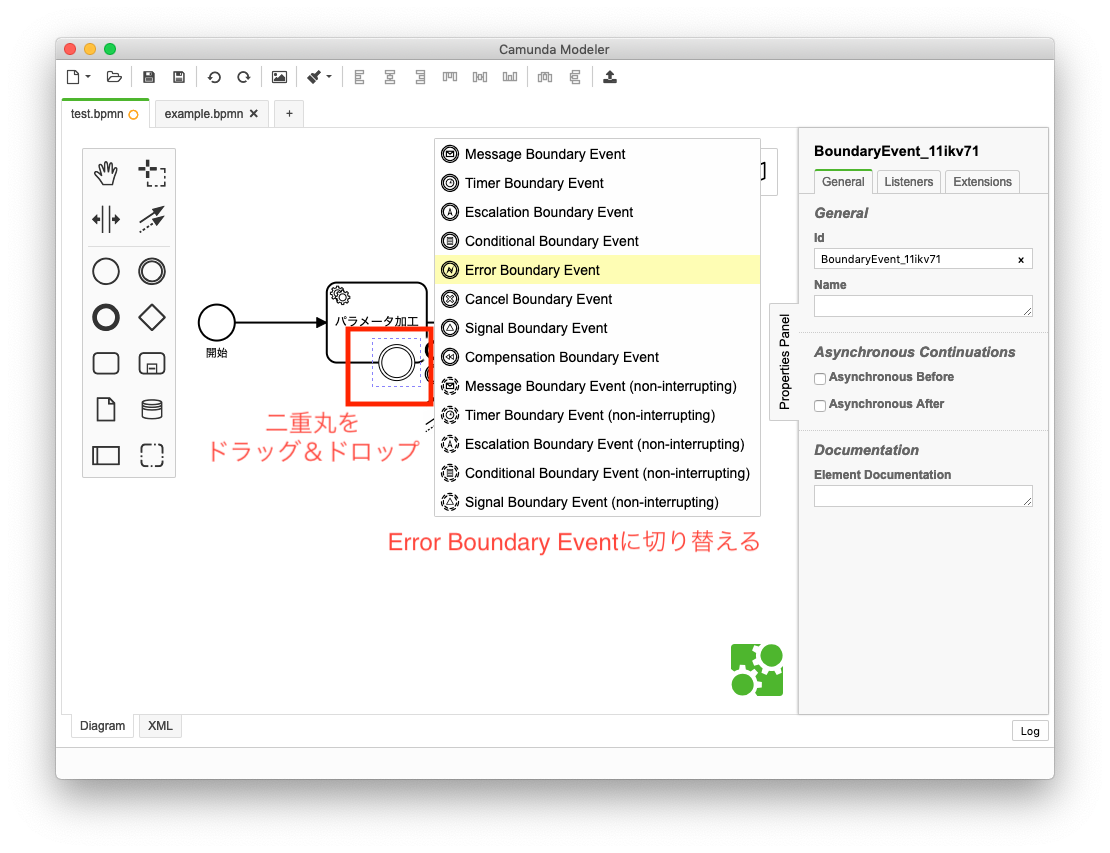This screenshot has height=853, width=1110.
Task: Choose Escalation Boundary Event (non-interrupting)
Action: 597,445
